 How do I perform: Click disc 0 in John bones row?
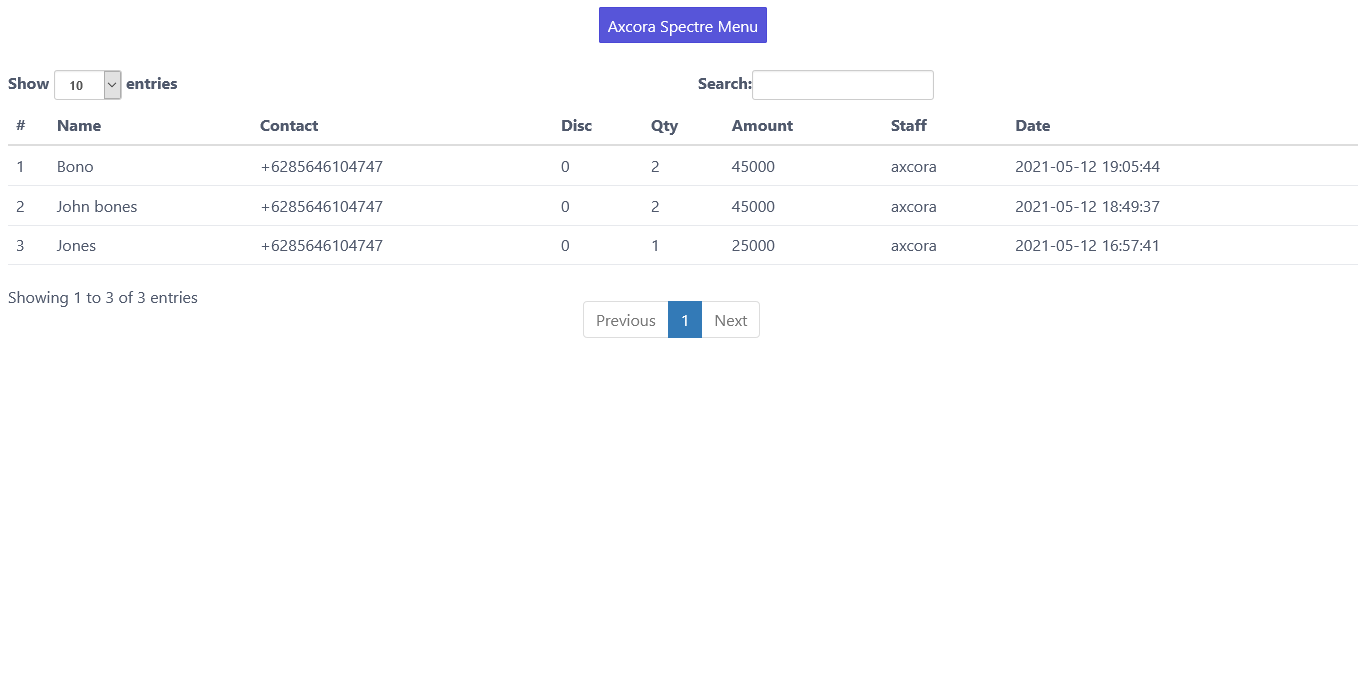click(x=565, y=207)
